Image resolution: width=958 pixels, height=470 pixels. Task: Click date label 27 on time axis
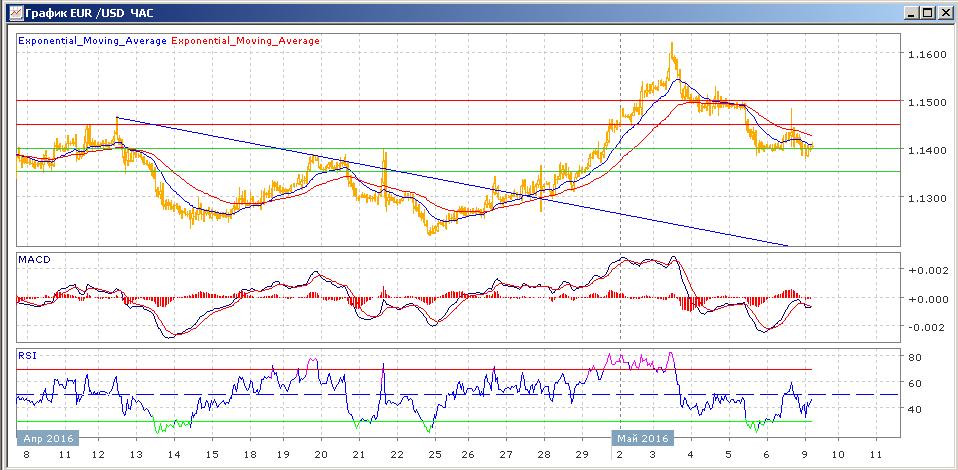click(506, 455)
